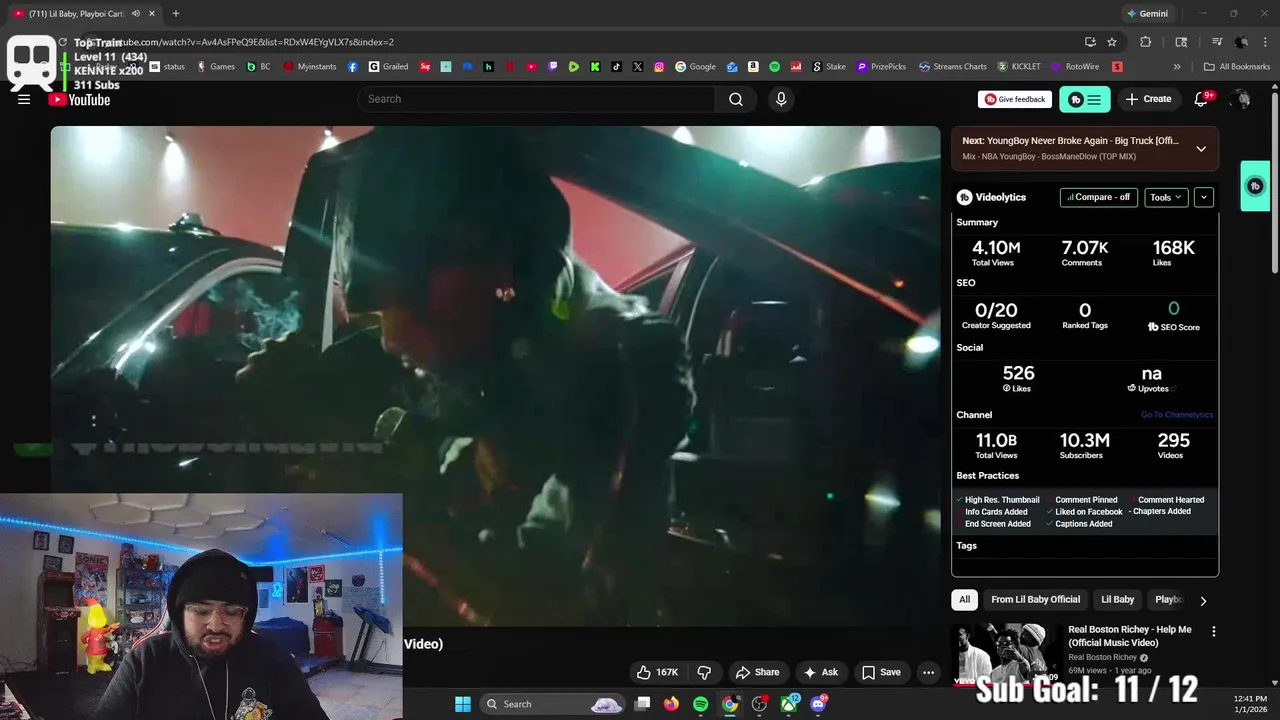Bookmark this page with the star
1280x720 pixels.
pyautogui.click(x=1112, y=42)
